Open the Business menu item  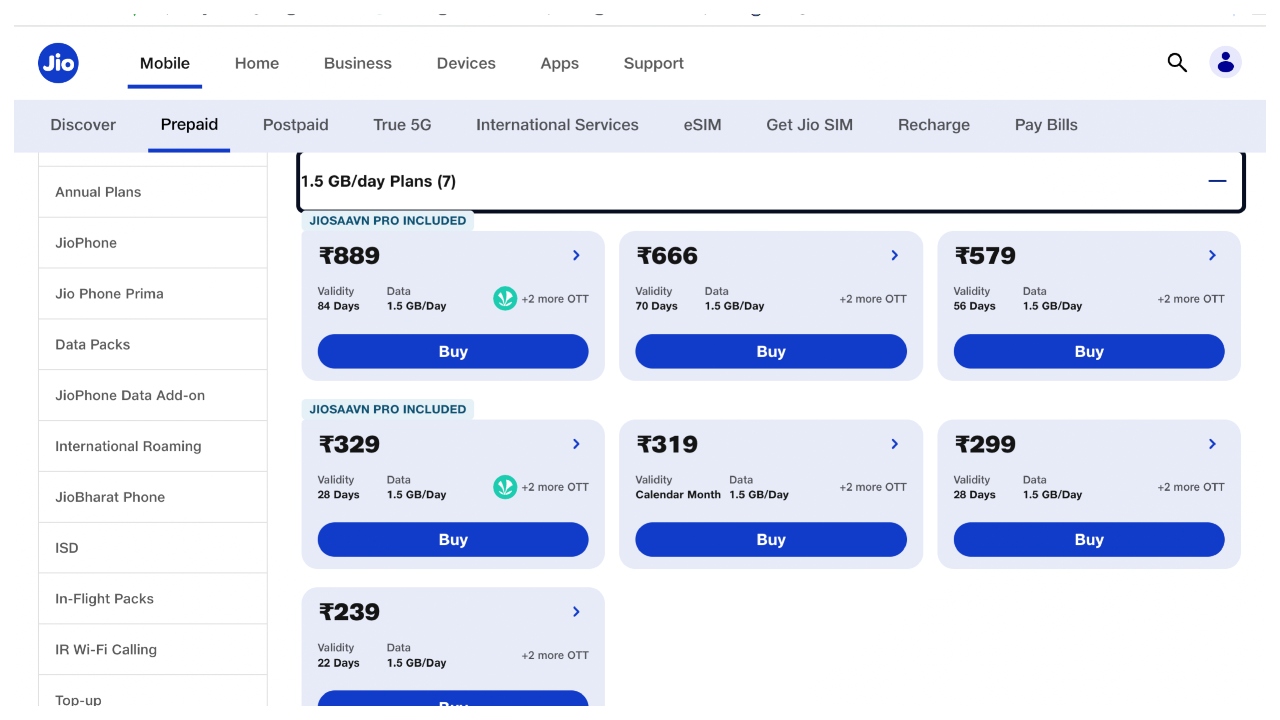(357, 63)
